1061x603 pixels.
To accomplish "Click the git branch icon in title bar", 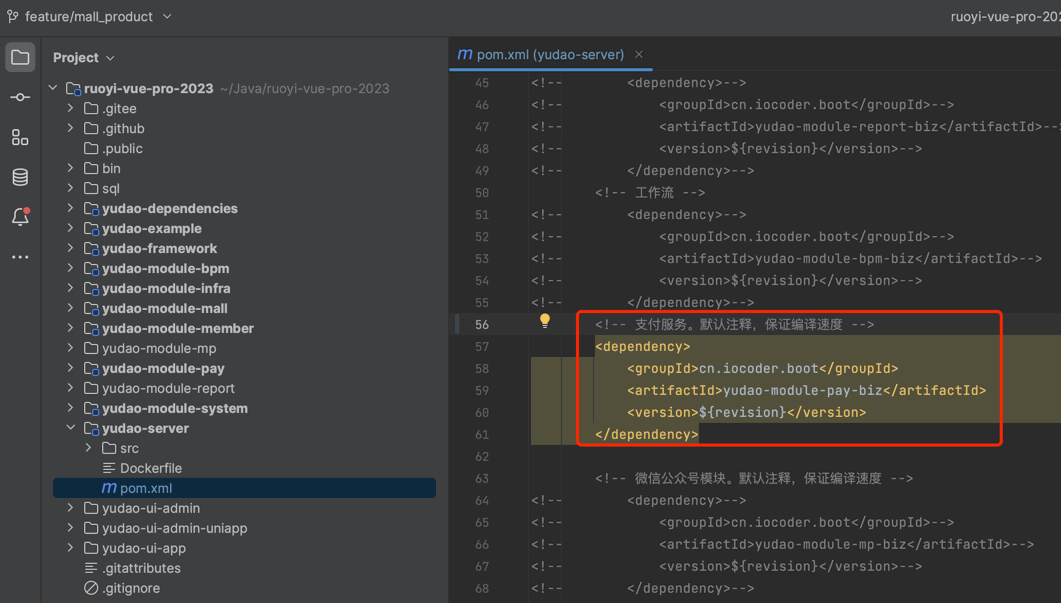I will tap(12, 16).
